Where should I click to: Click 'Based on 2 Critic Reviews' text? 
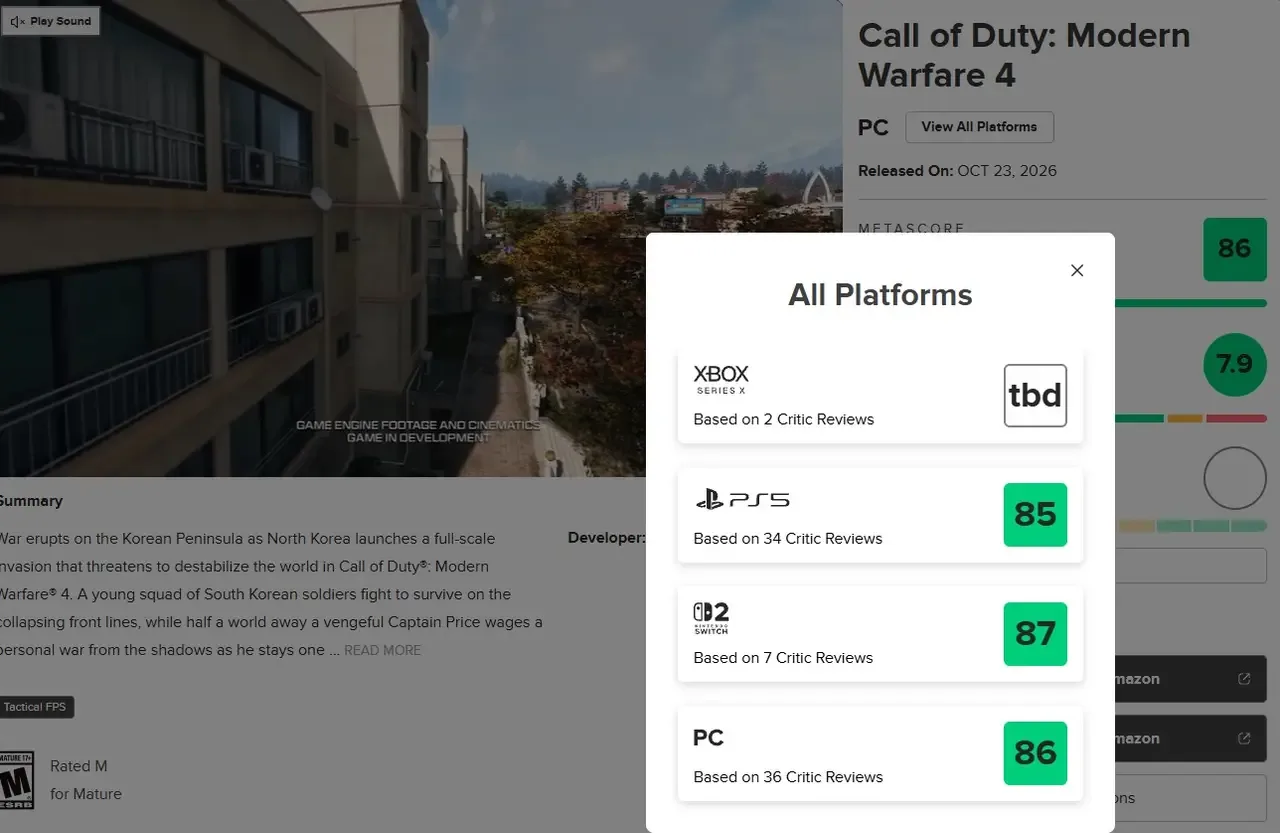coord(783,419)
